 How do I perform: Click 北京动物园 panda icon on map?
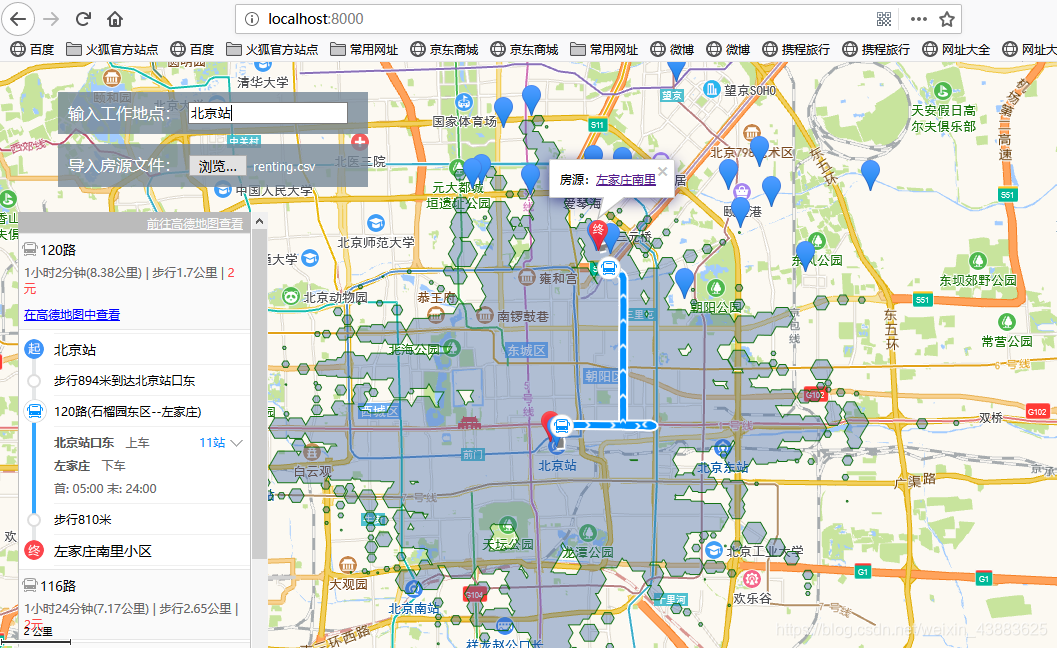[x=291, y=296]
